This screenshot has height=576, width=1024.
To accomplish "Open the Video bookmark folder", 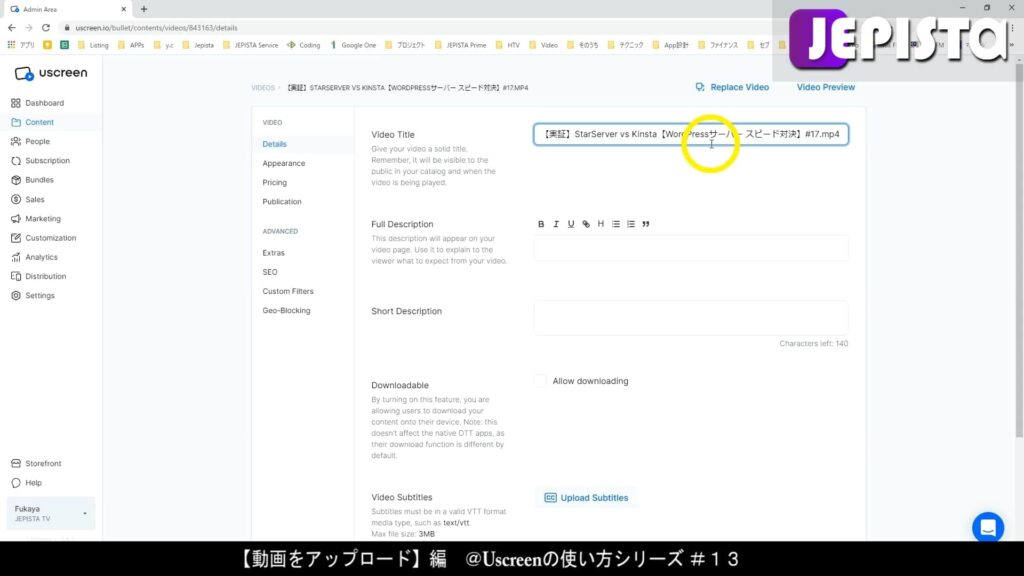I will [x=543, y=45].
